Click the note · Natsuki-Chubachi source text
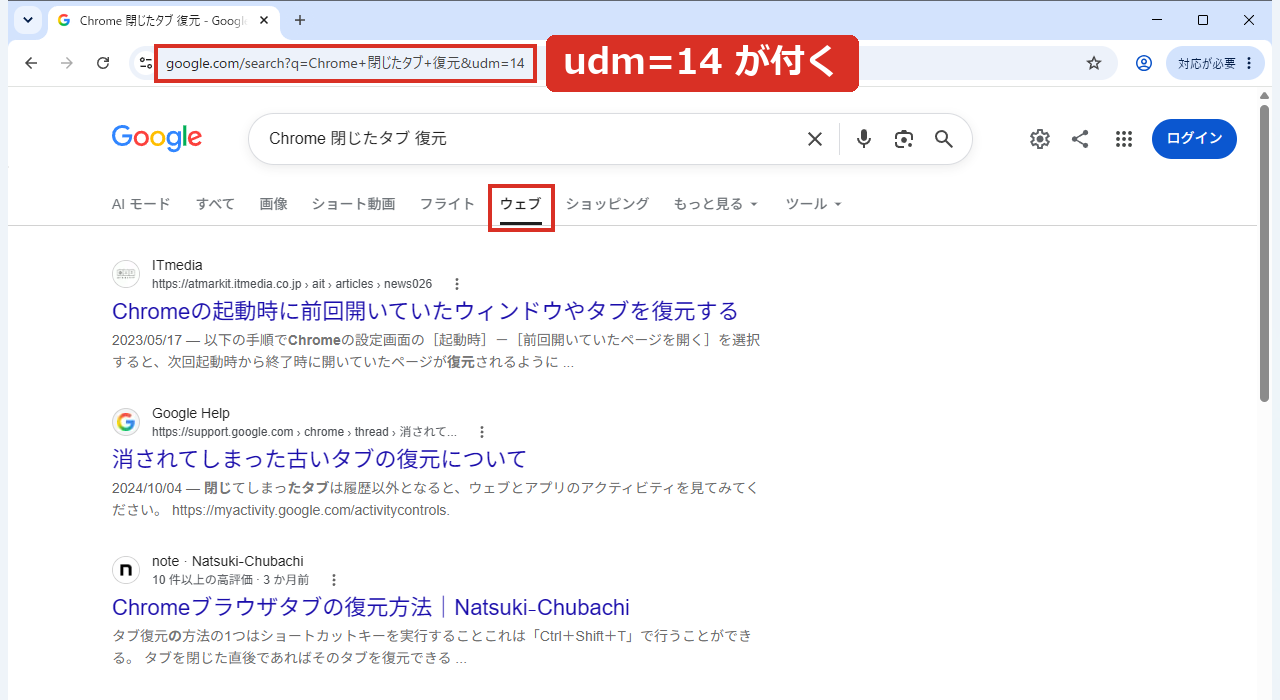1280x700 pixels. click(228, 561)
